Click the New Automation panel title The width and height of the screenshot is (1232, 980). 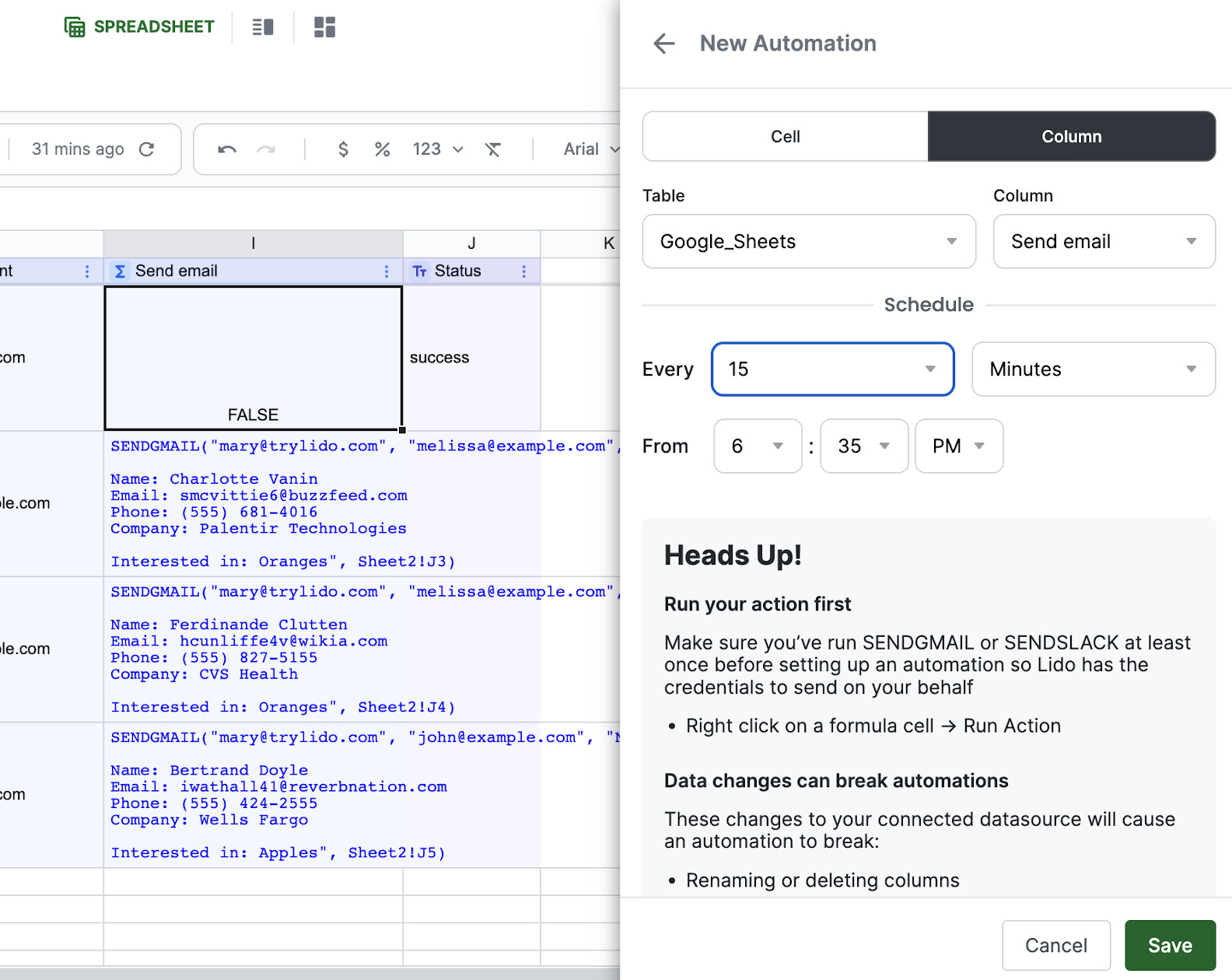click(788, 44)
